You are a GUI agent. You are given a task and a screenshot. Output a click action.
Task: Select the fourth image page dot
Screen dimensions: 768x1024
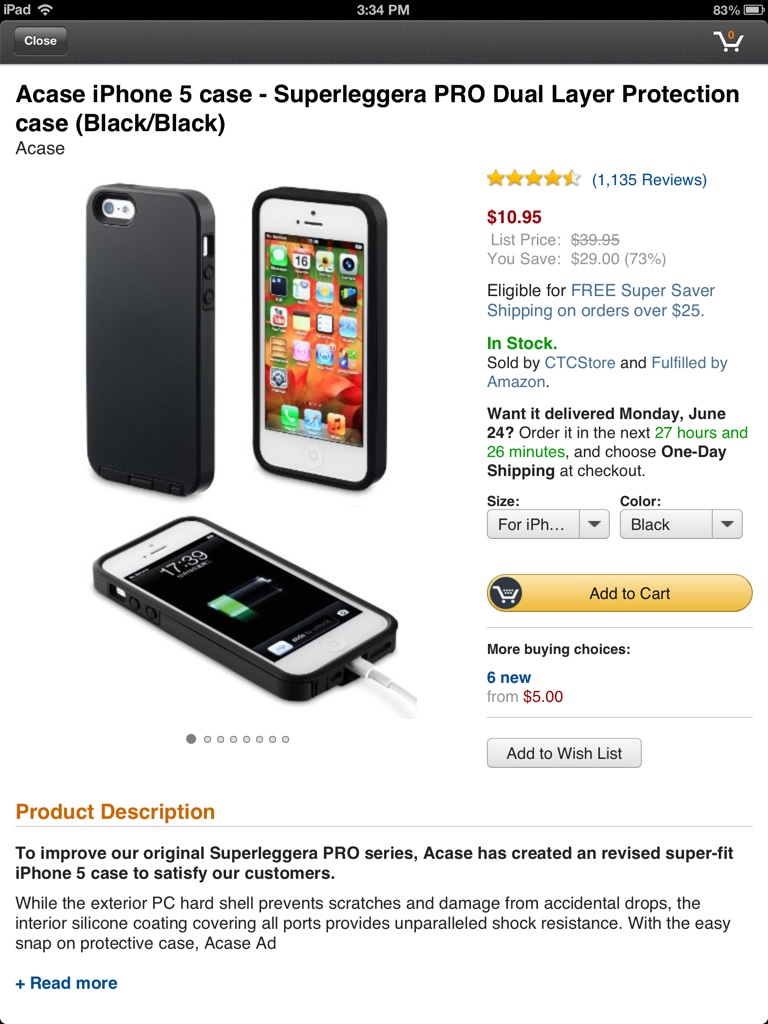(x=233, y=739)
